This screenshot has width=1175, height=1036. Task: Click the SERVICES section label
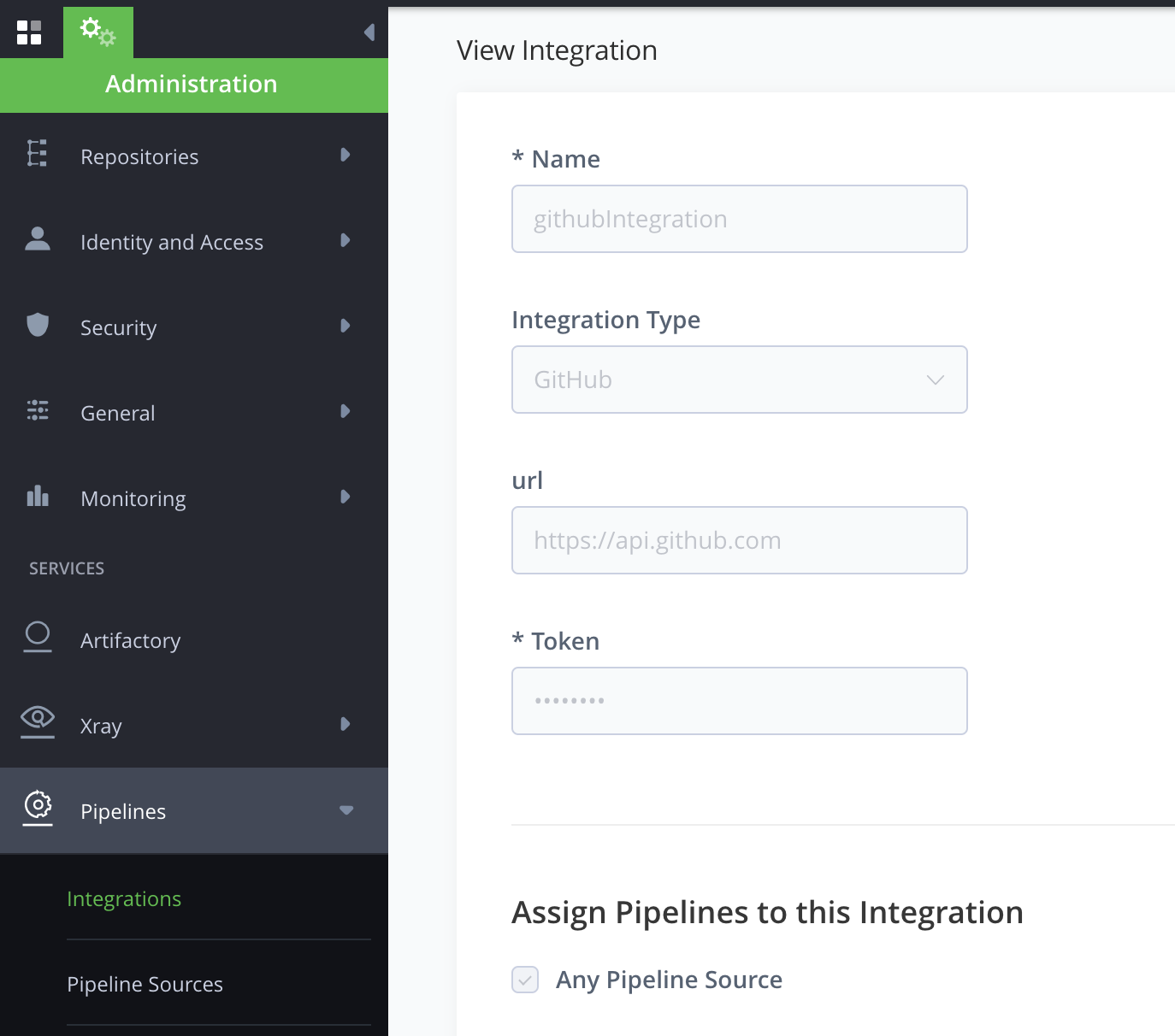point(67,568)
